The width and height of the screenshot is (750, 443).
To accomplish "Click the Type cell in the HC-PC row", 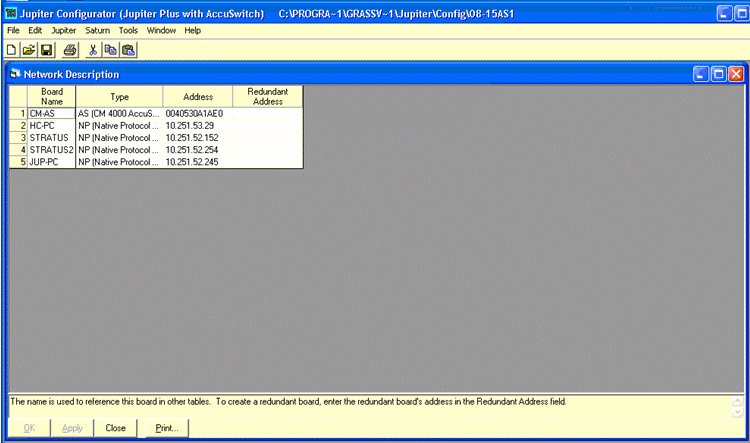I will click(120, 126).
